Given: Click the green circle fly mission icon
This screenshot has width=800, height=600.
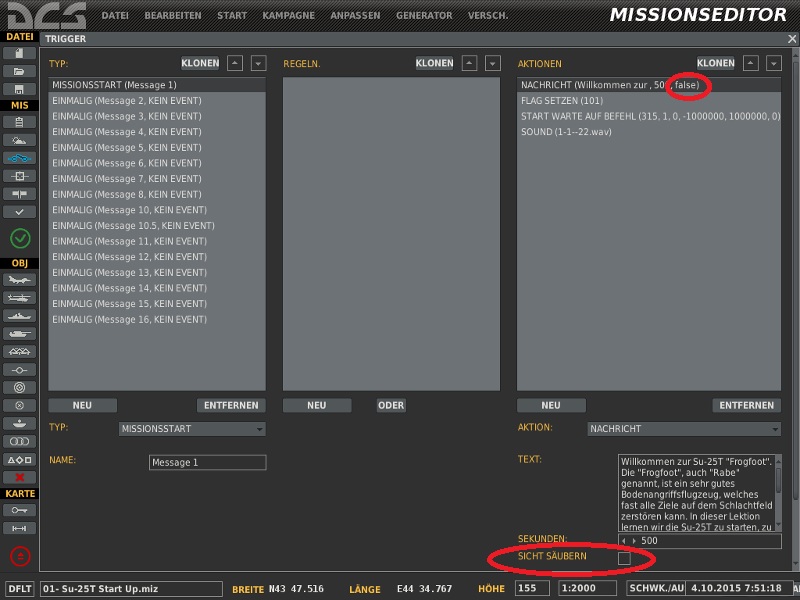Looking at the screenshot, I should click(20, 238).
